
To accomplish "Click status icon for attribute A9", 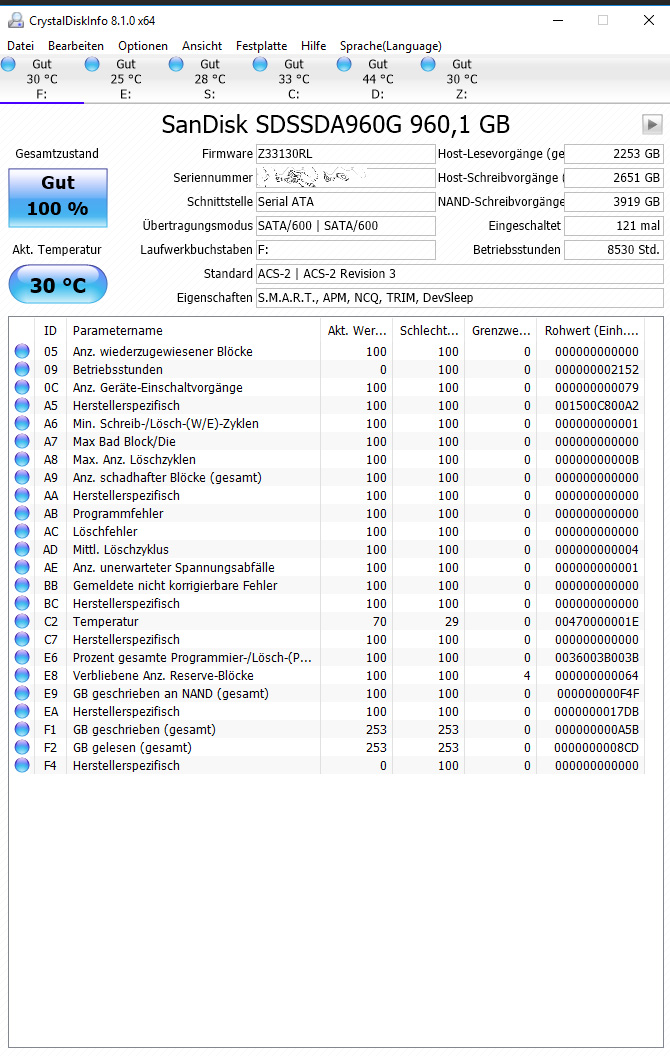I will (x=22, y=477).
